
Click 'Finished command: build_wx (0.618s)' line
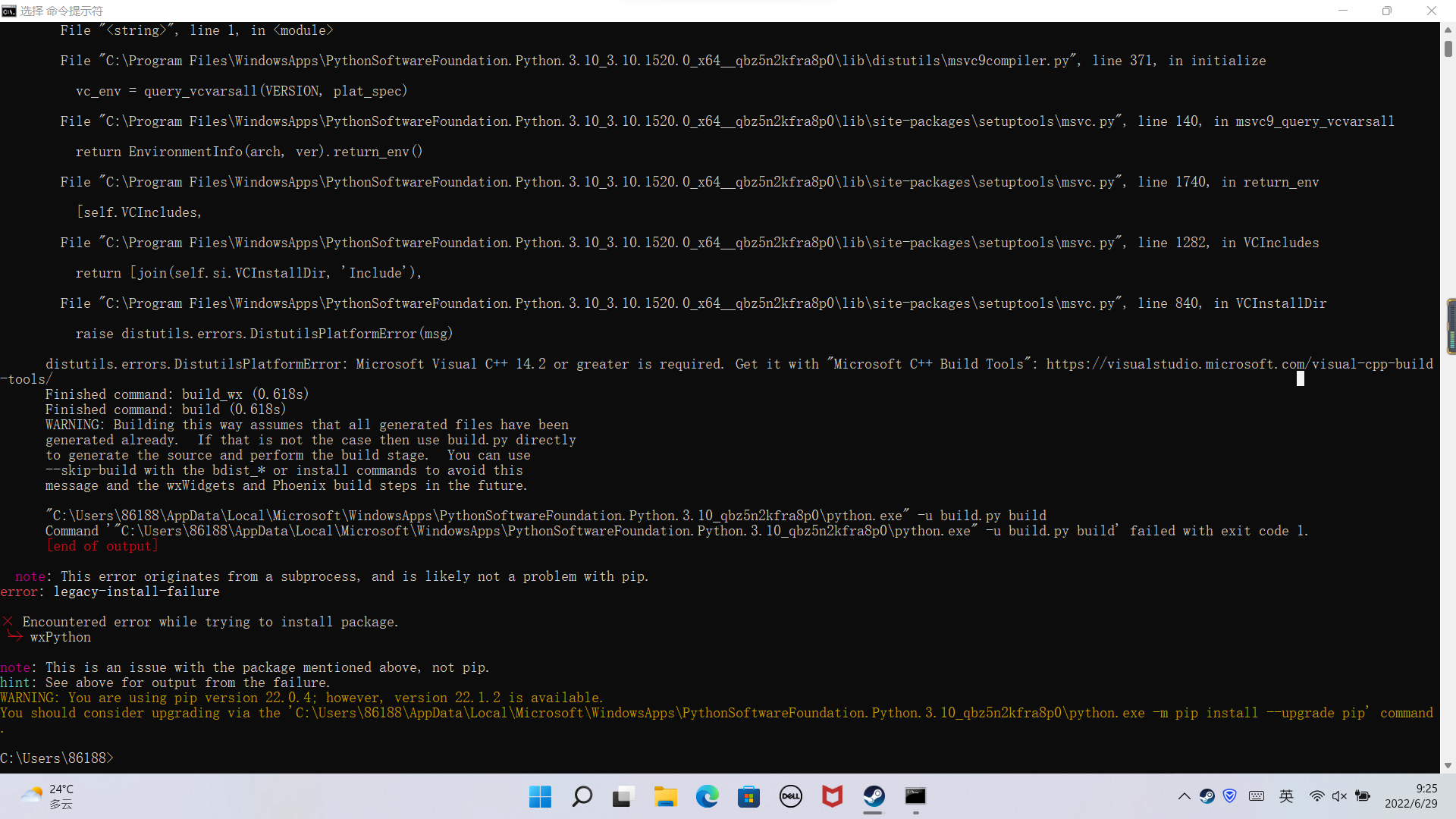[177, 394]
